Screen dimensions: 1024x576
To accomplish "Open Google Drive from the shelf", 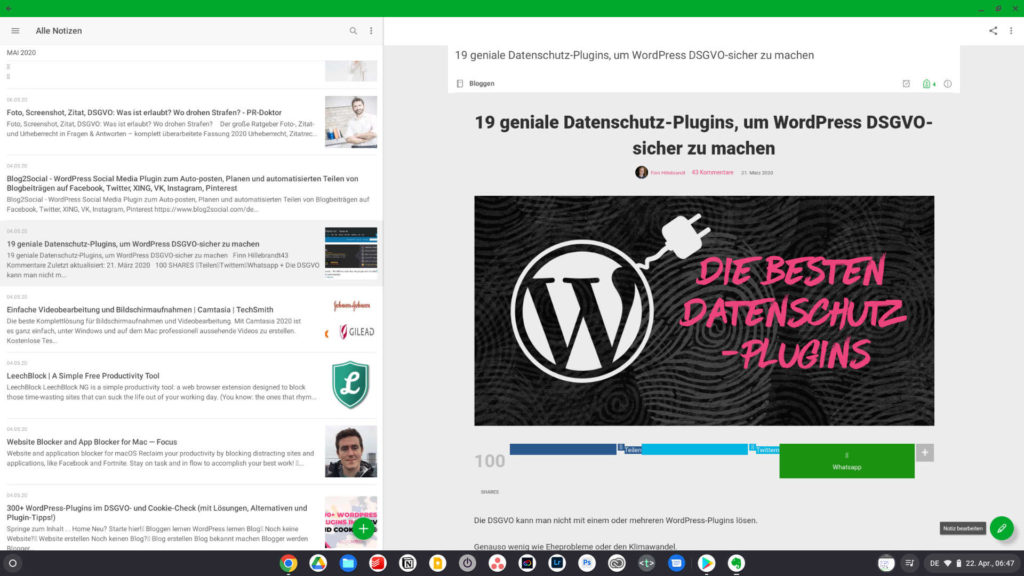I will 318,563.
